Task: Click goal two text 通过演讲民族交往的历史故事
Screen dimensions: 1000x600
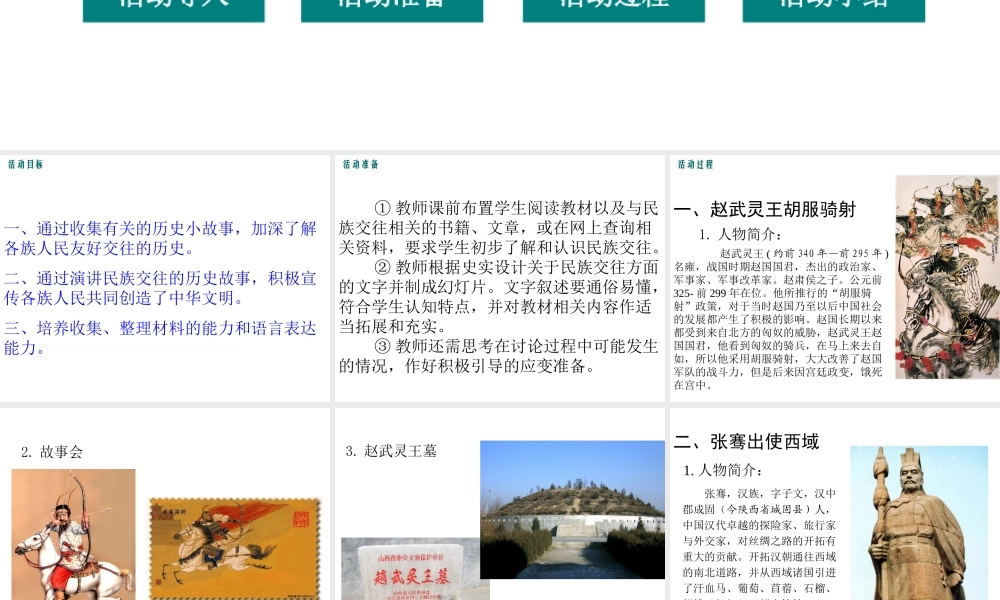Action: tap(160, 288)
